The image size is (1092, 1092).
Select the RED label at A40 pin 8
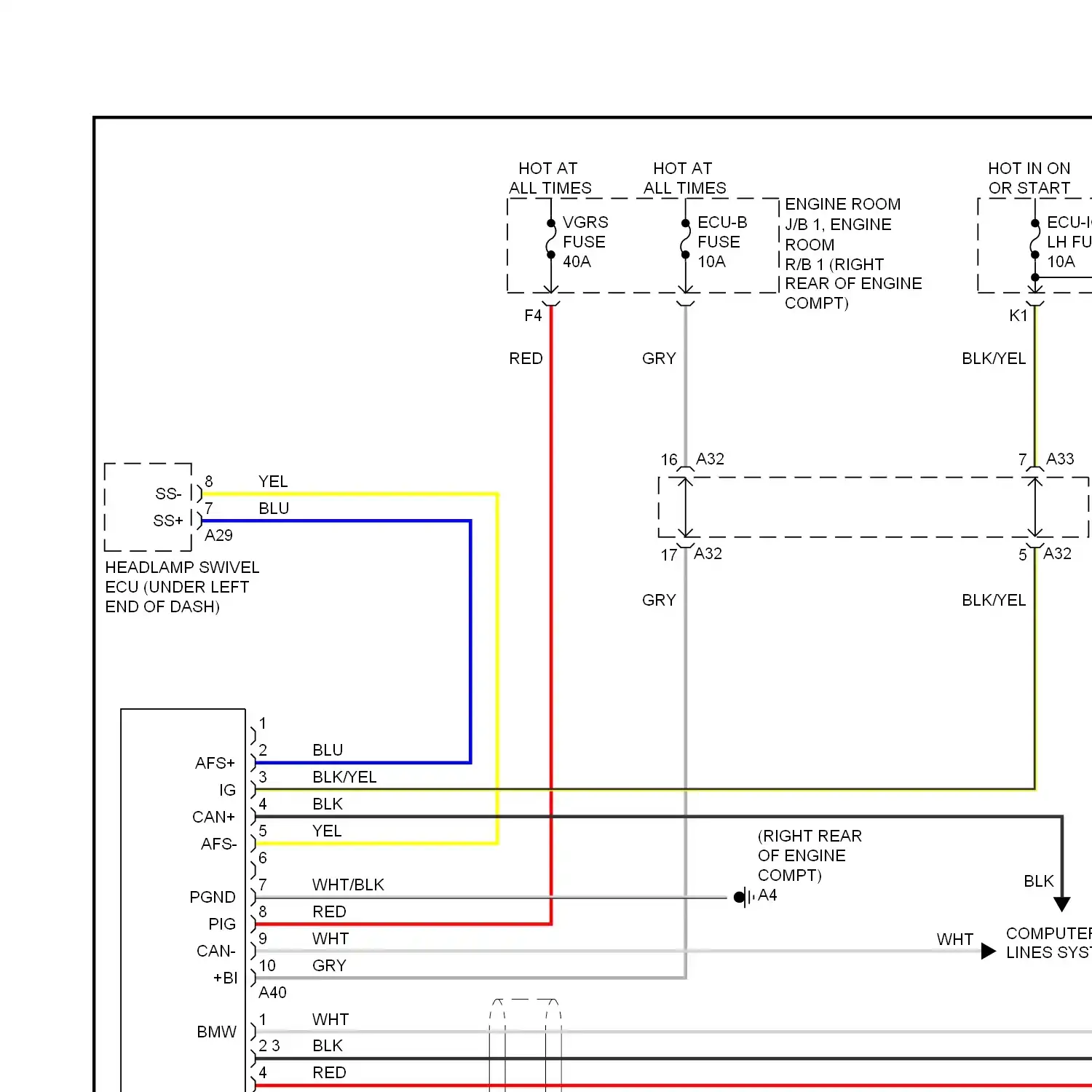329,911
